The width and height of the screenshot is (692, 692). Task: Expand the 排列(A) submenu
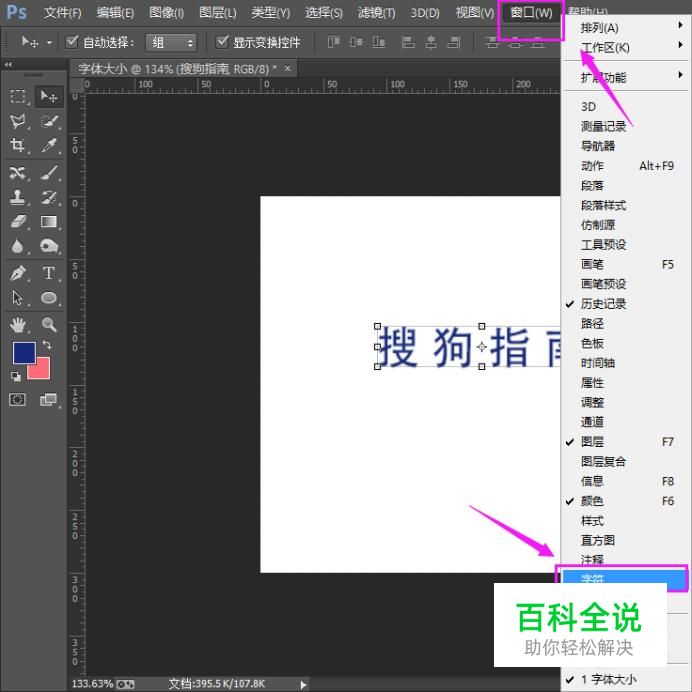[624, 27]
